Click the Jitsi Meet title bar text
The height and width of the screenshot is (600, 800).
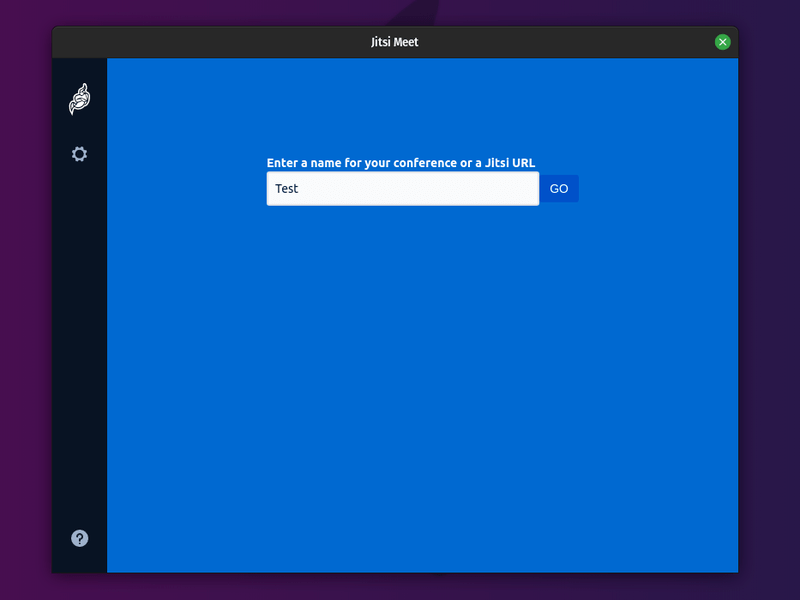click(394, 42)
